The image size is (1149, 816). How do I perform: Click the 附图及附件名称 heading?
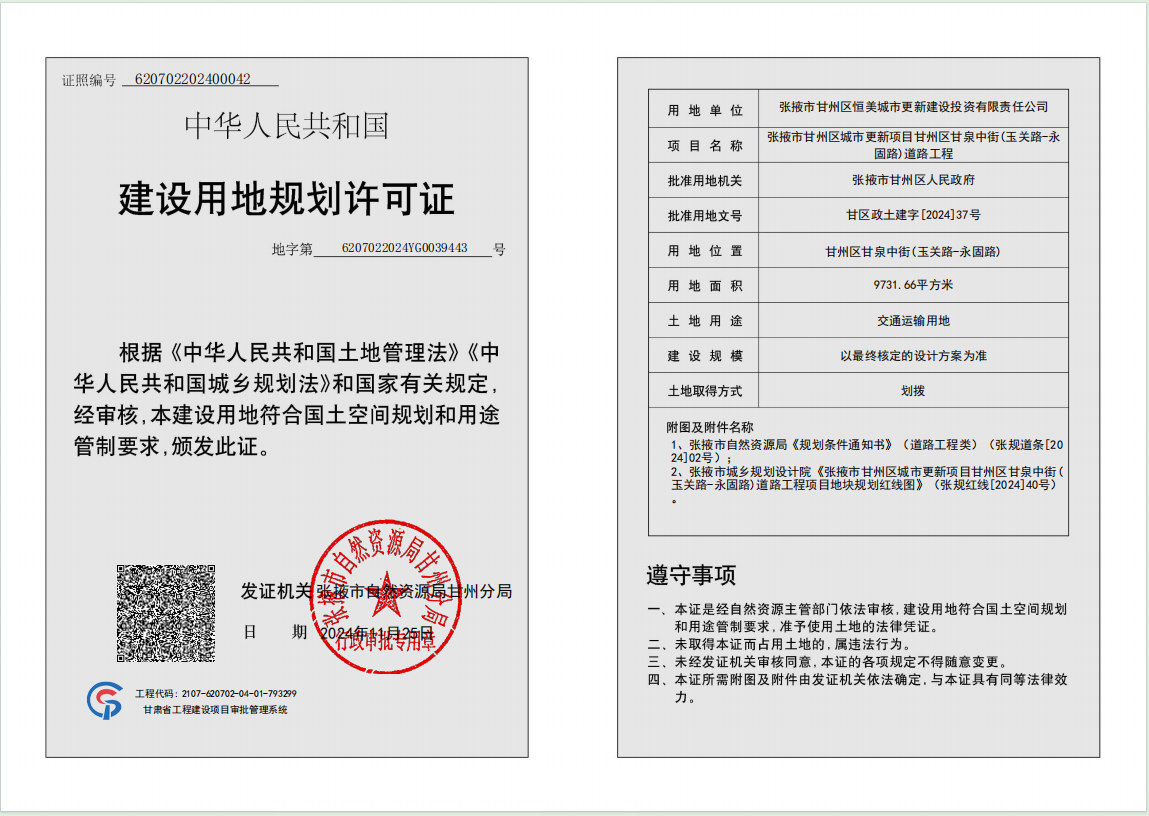point(710,427)
